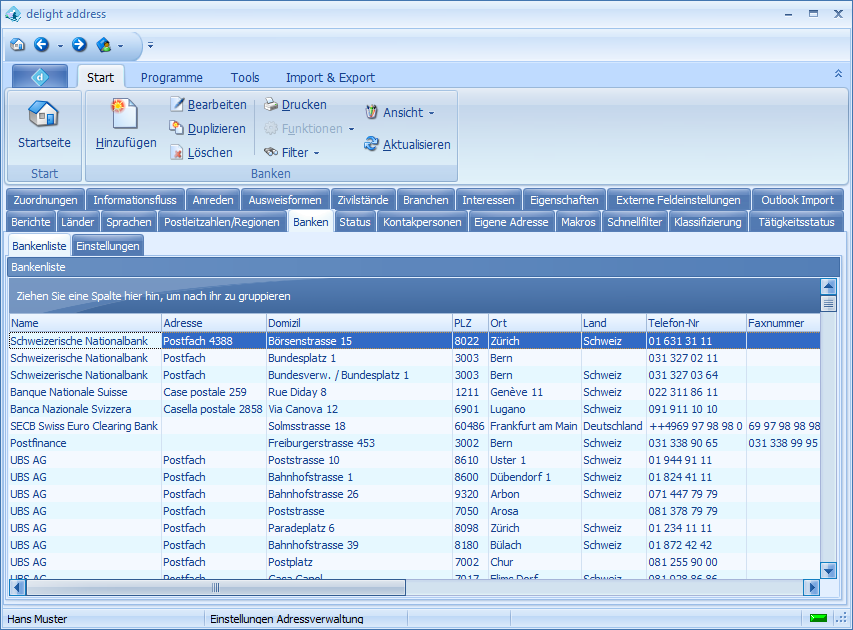This screenshot has height=630, width=853.
Task: Collapse the ribbon with the chevron
Action: coord(838,74)
